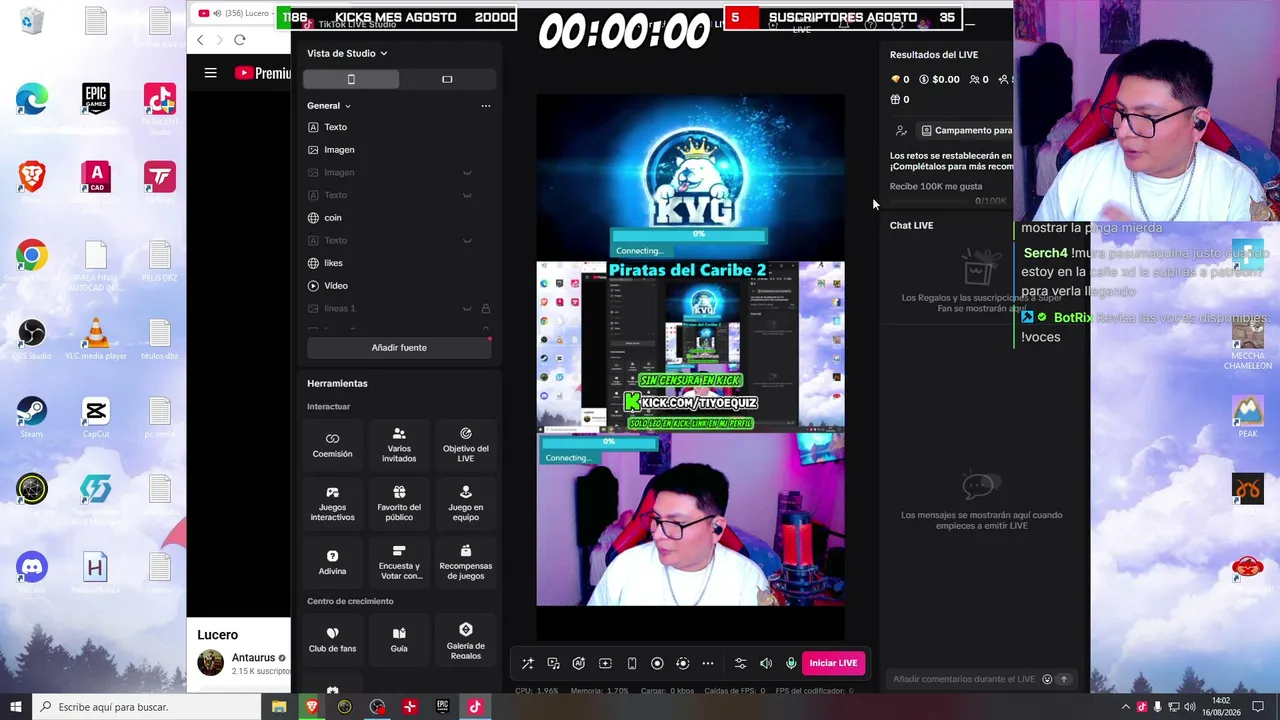Open Encuesta y Votar tool
Screen dimensions: 1280x720
pos(399,563)
